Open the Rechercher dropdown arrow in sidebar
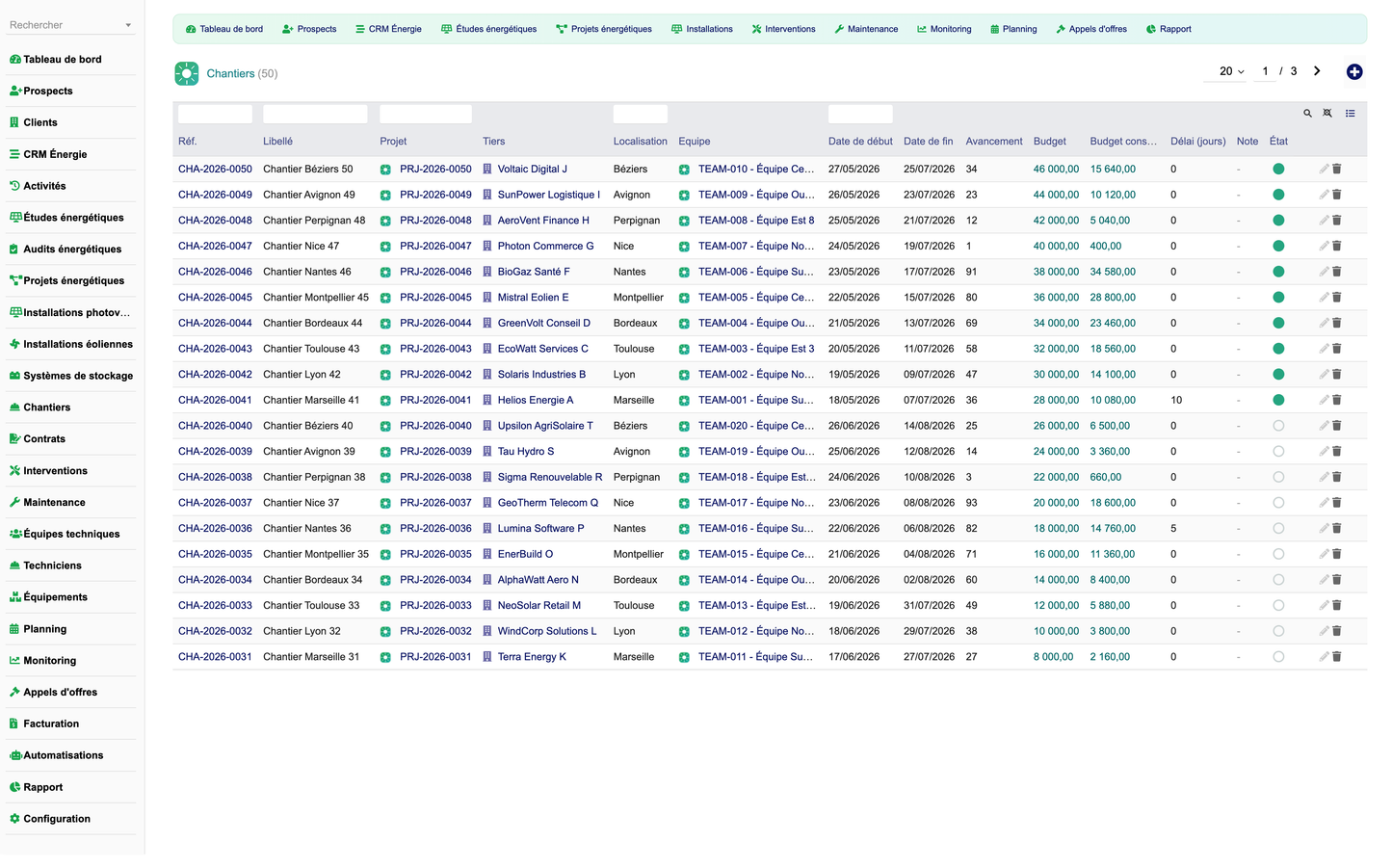This screenshot has height=868, width=1392. (128, 26)
